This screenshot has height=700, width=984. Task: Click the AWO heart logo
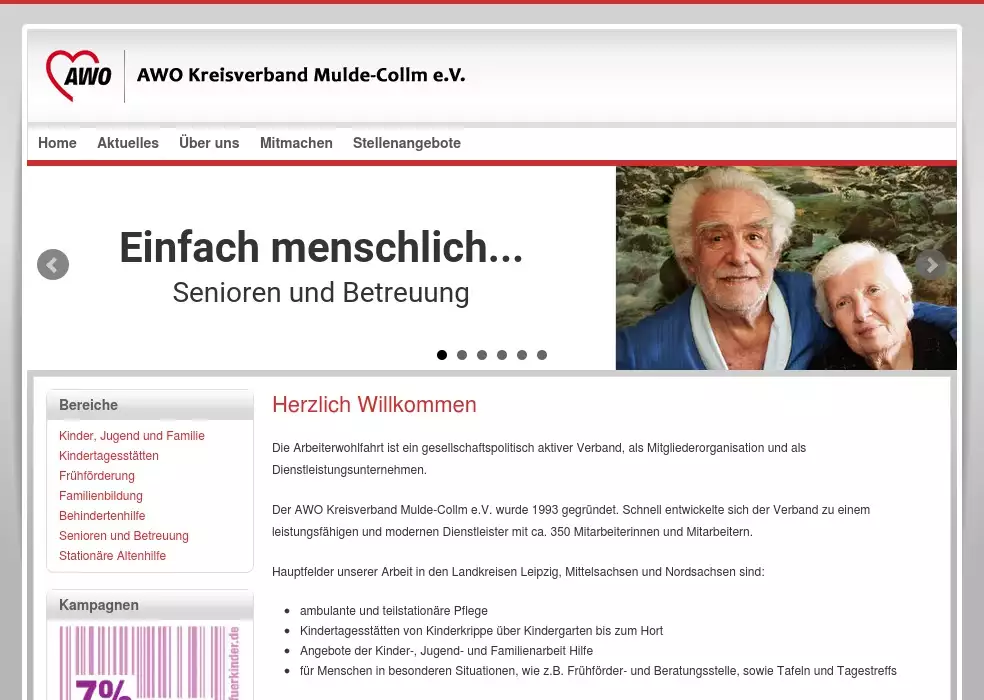coord(78,76)
